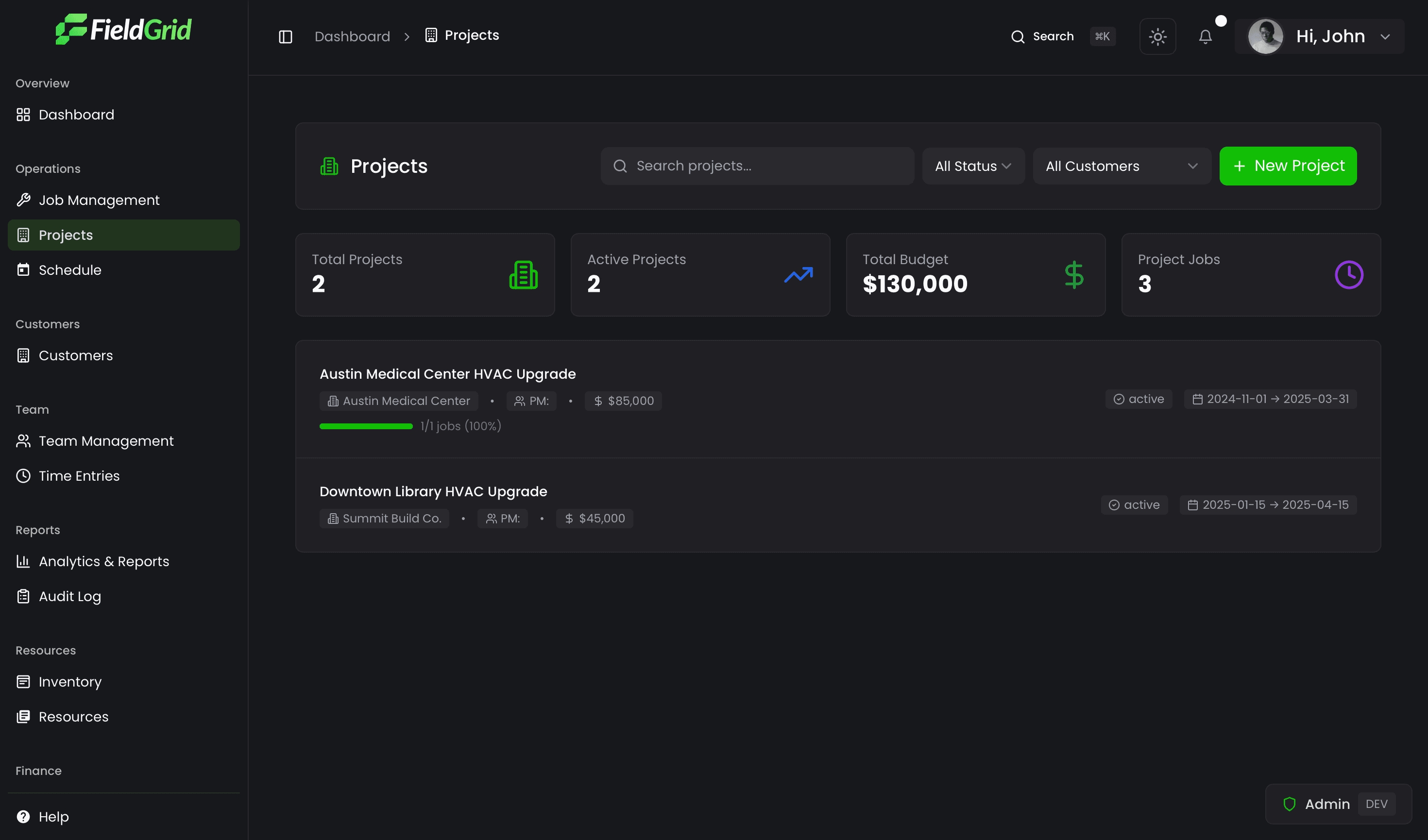The image size is (1428, 840).
Task: Click the PM tag on Austin project
Action: click(531, 401)
